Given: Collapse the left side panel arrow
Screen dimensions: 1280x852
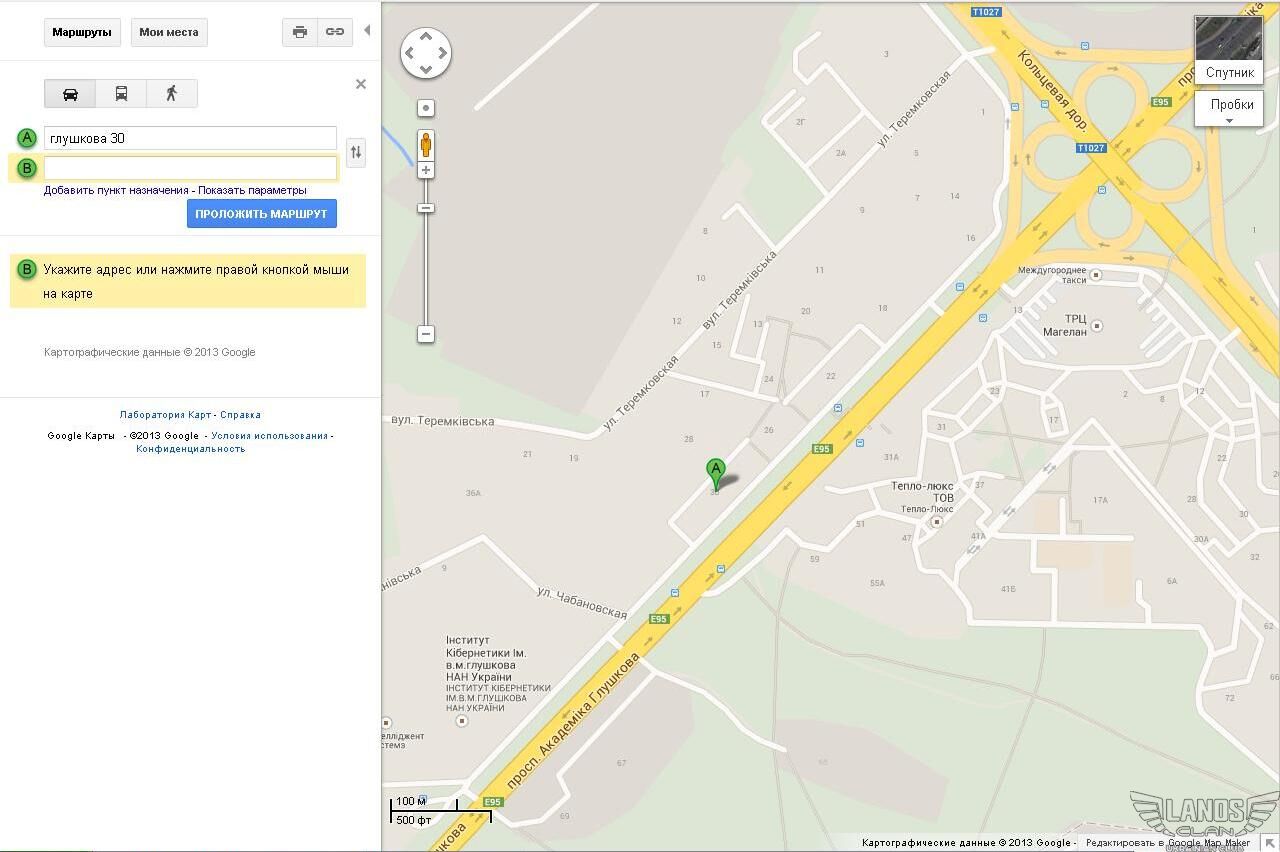Looking at the screenshot, I should (x=367, y=31).
